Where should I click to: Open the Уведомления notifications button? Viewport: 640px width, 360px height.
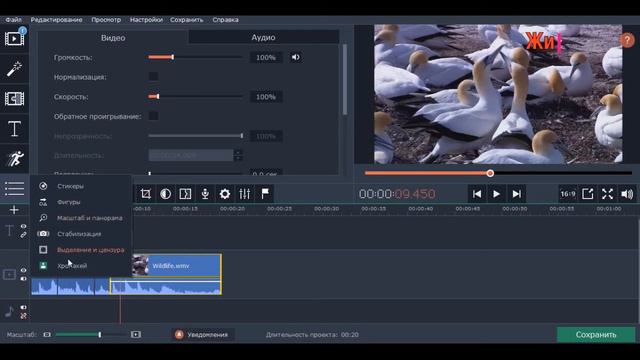point(203,335)
